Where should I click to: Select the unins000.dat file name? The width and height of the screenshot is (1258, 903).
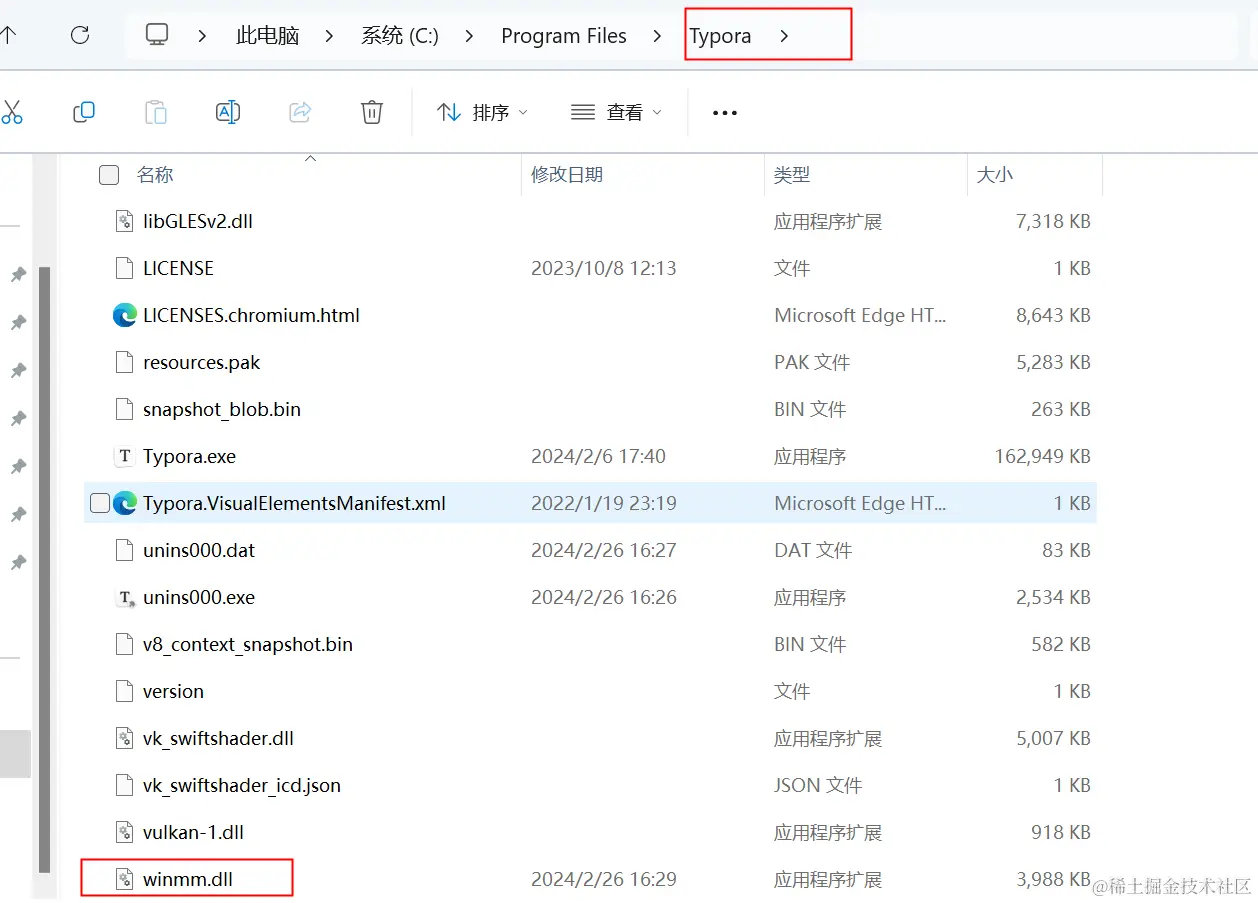pyautogui.click(x=199, y=550)
